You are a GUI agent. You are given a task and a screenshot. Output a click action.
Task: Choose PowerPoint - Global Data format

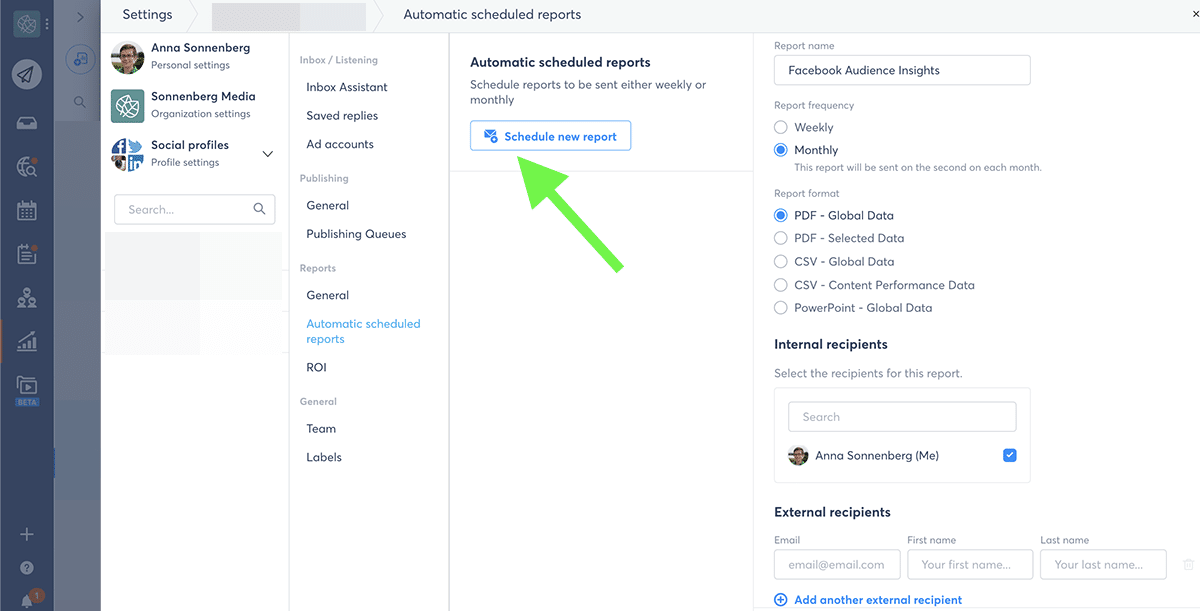[781, 308]
